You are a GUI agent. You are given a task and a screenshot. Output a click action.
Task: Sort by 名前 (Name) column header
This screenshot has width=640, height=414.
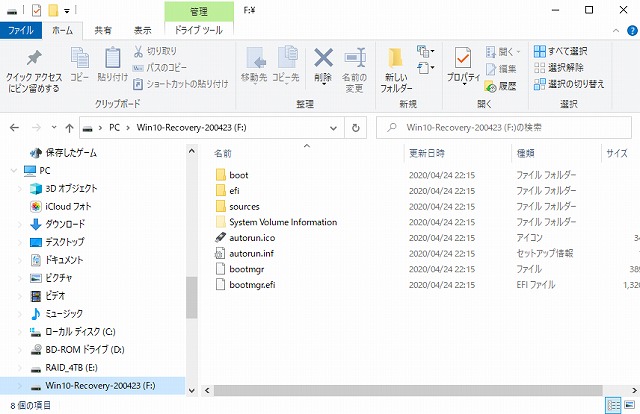(223, 154)
